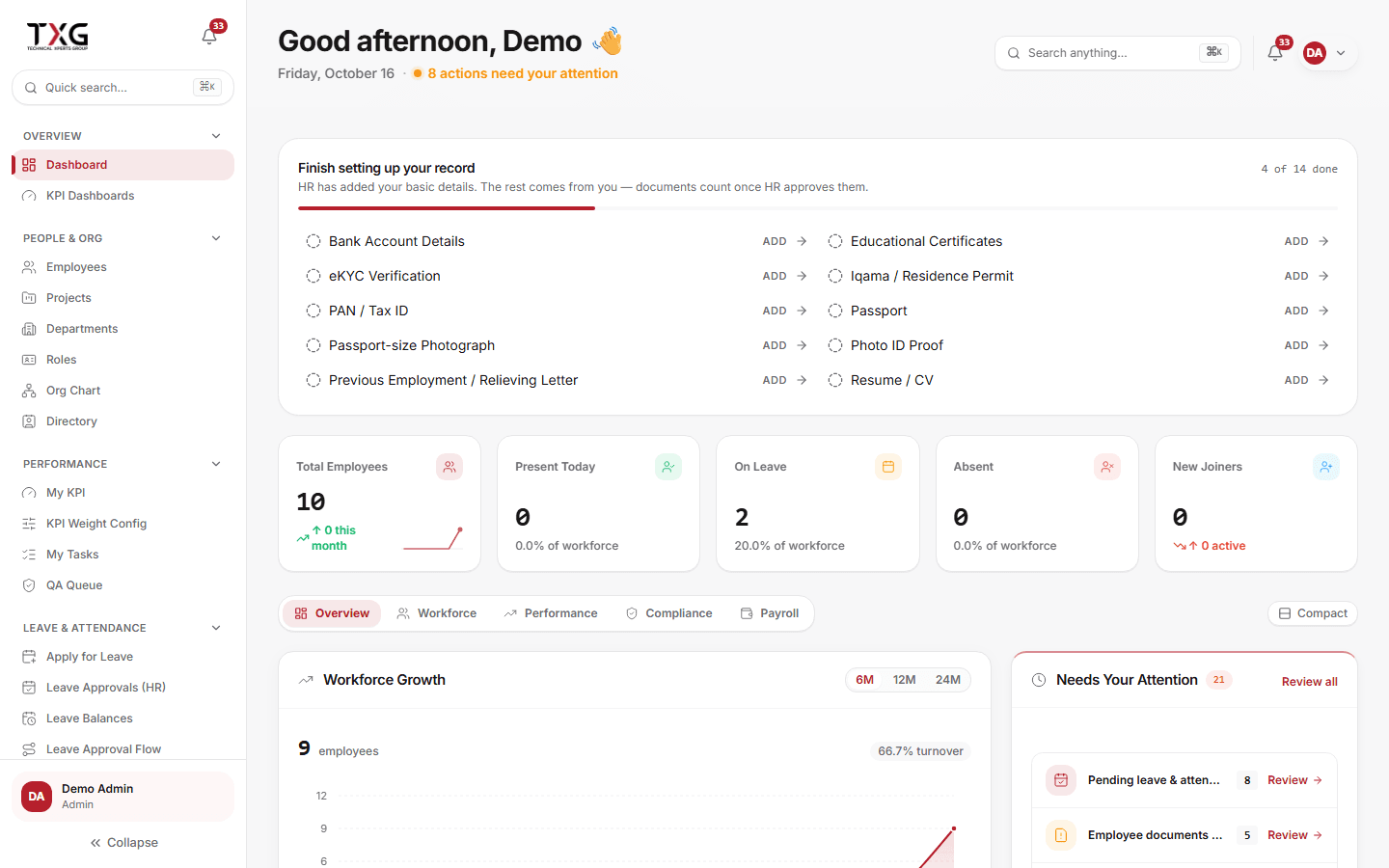This screenshot has width=1389, height=868.
Task: Add Educational Certificates
Action: (1306, 241)
